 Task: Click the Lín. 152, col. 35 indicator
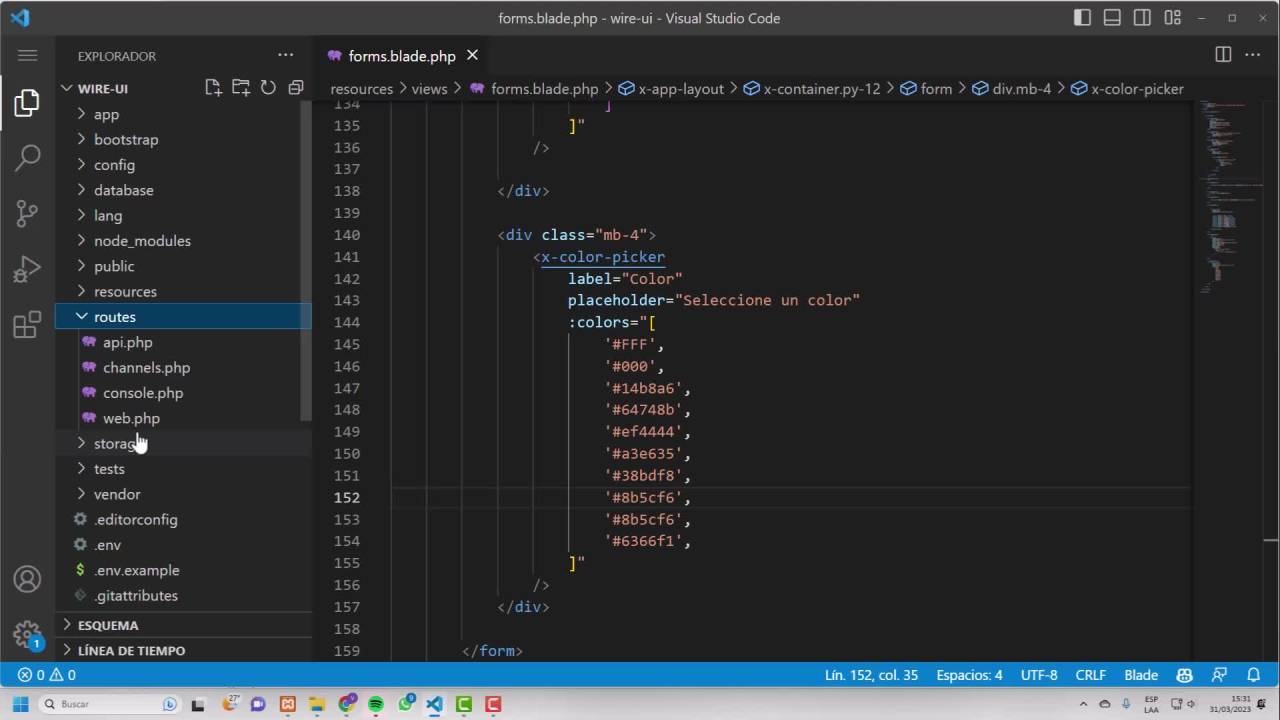tap(871, 675)
